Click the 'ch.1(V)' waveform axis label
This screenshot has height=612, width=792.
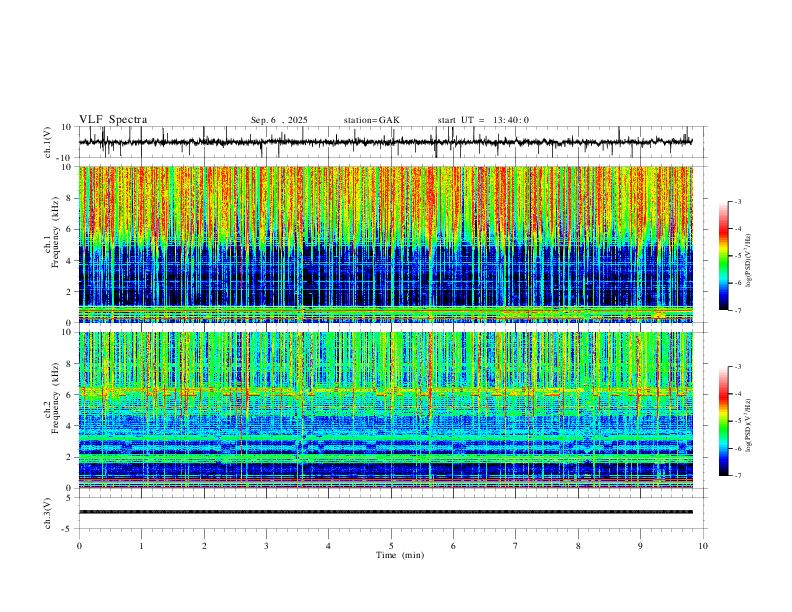coord(48,142)
